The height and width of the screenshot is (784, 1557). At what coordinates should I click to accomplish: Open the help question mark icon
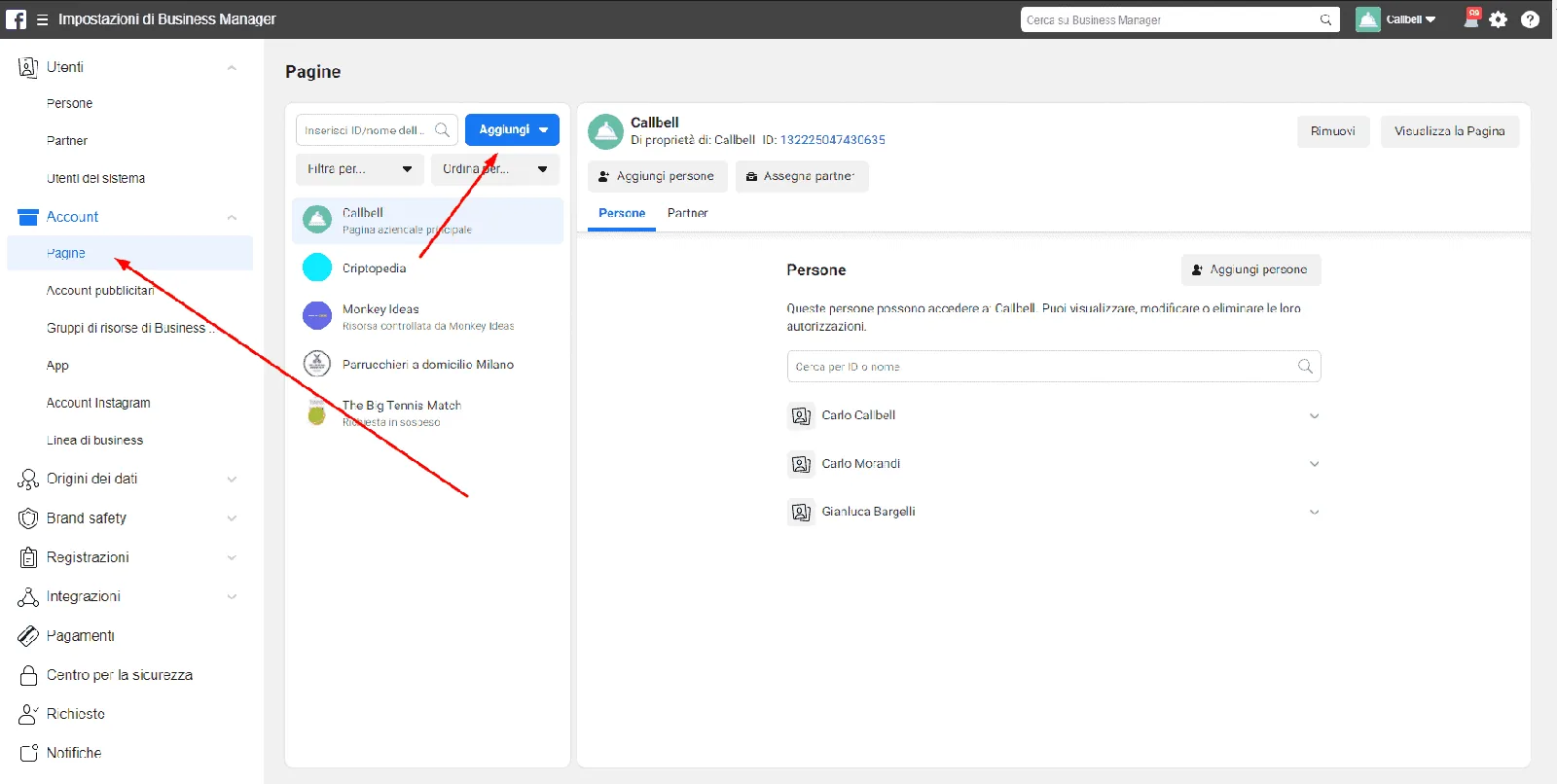coord(1530,19)
